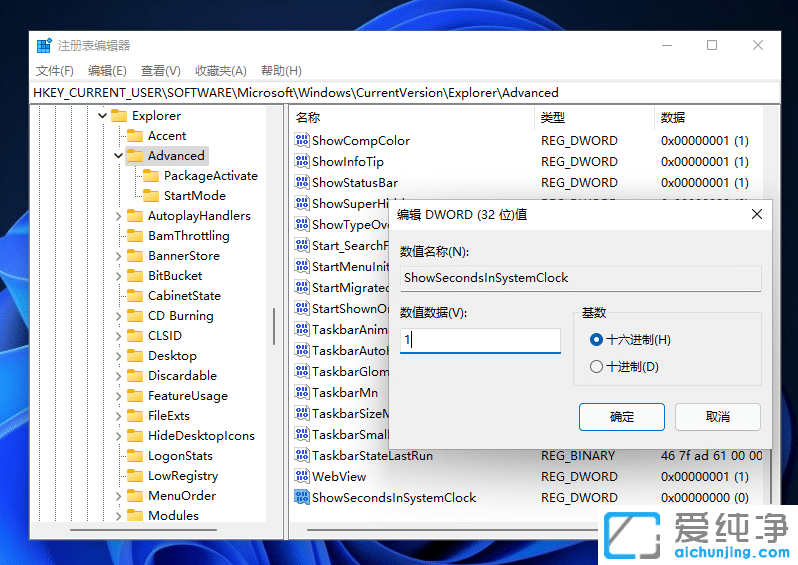Click the ShowInfoTip value icon

[302, 161]
